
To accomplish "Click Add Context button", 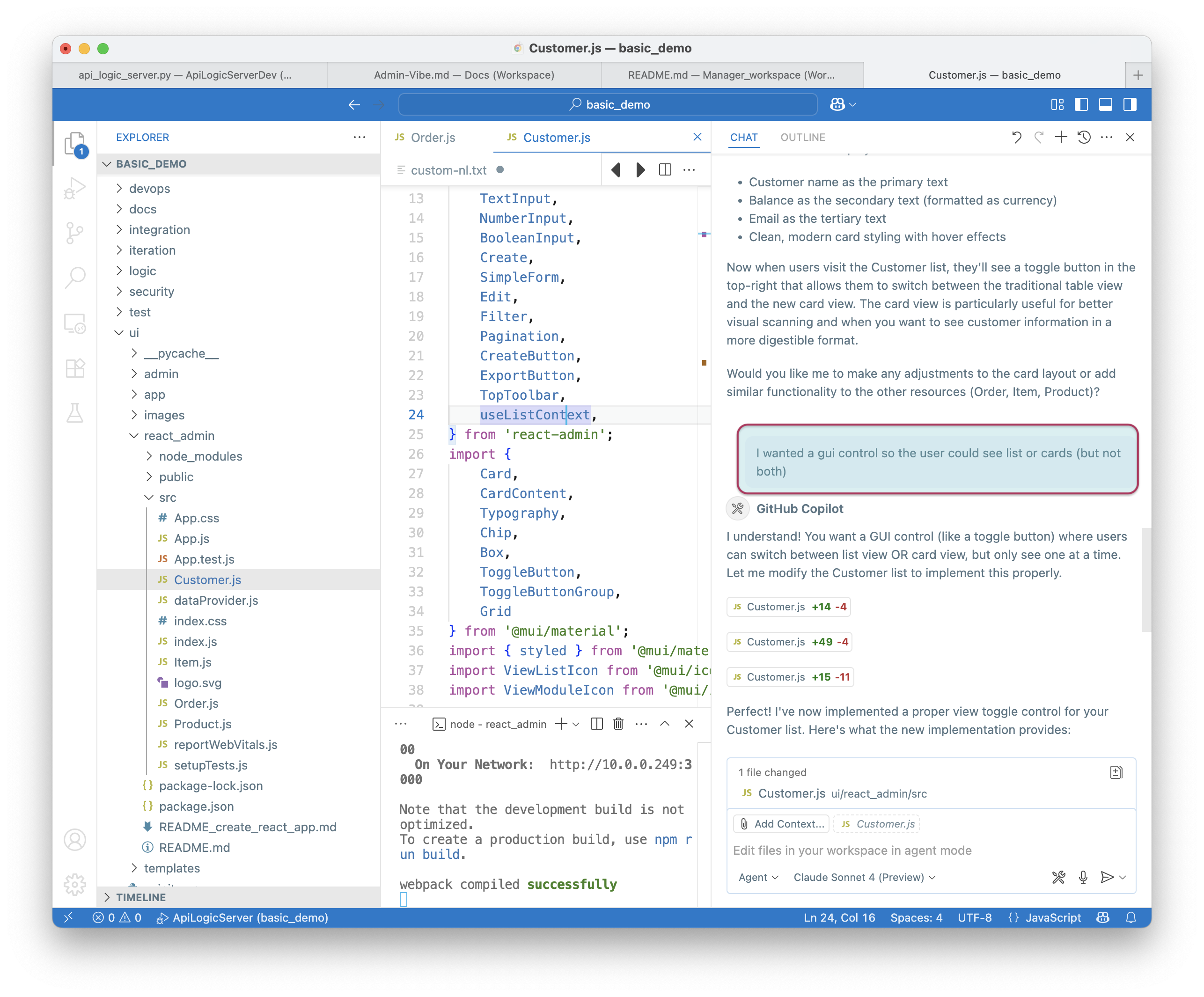I will coord(781,824).
